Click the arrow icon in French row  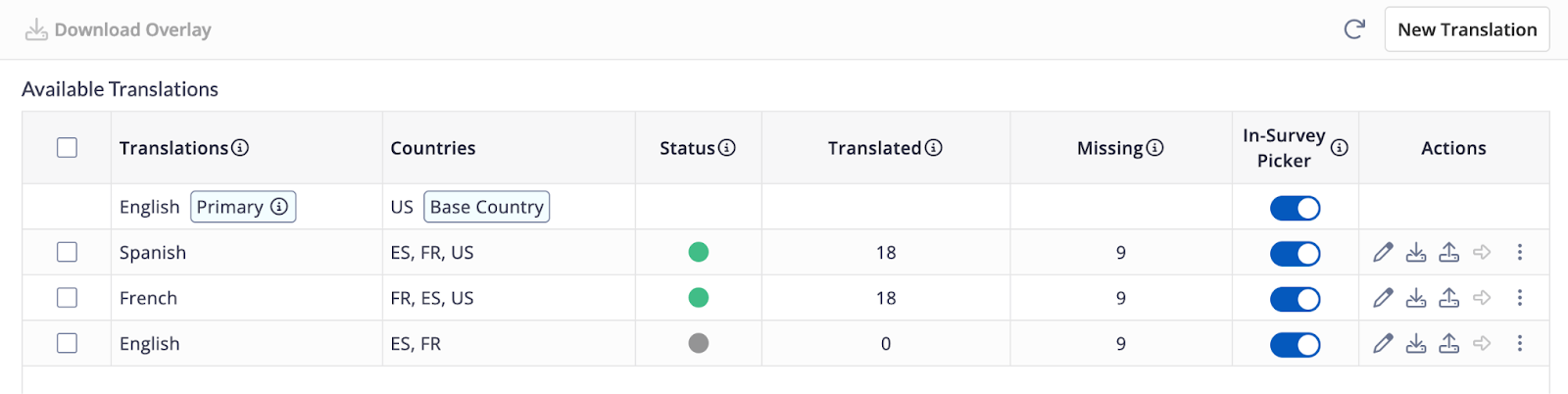pyautogui.click(x=1482, y=298)
